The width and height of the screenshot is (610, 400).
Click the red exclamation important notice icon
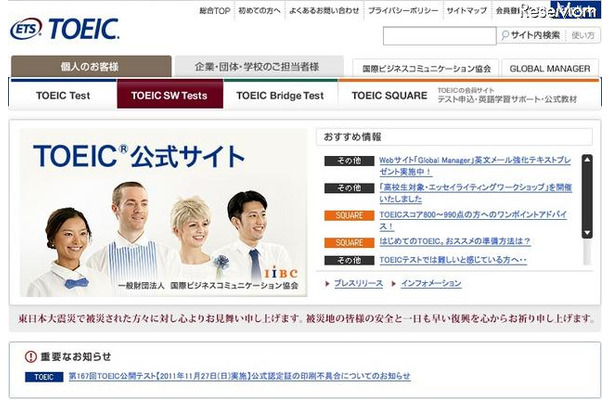(x=30, y=356)
